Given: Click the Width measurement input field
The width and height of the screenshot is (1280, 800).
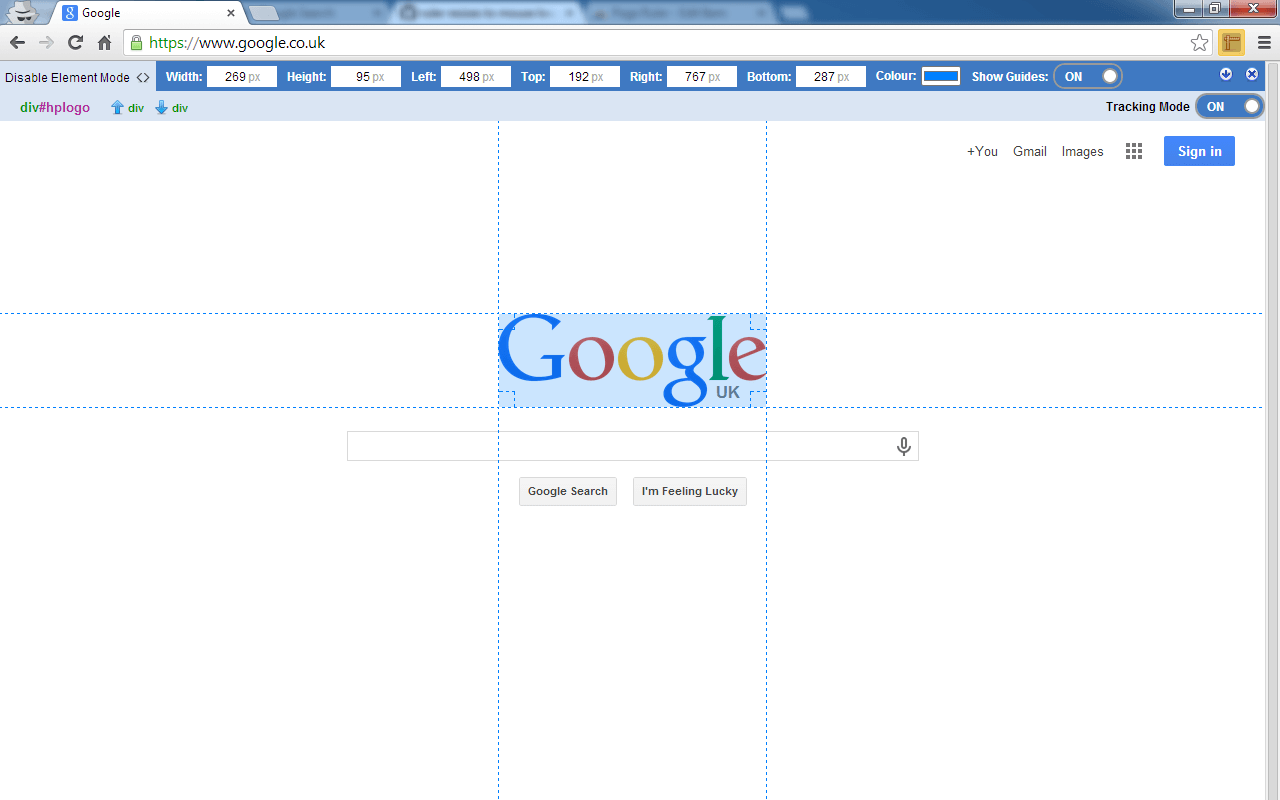Looking at the screenshot, I should (x=241, y=76).
